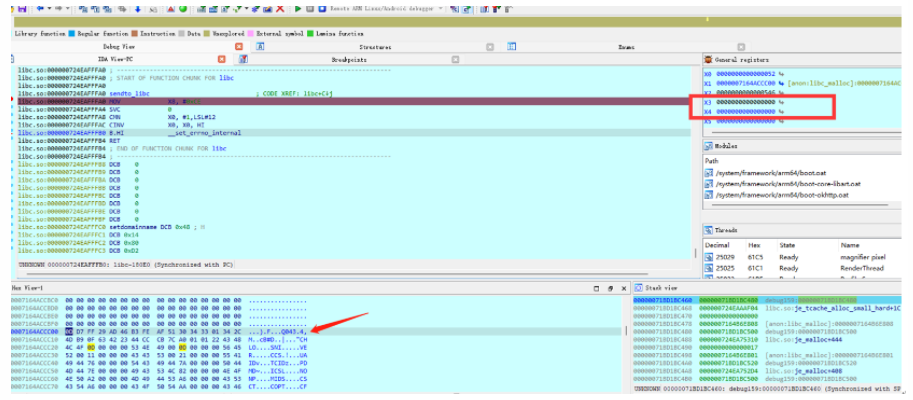Click the Modules panel title
This screenshot has height=400, width=913.
click(x=726, y=147)
